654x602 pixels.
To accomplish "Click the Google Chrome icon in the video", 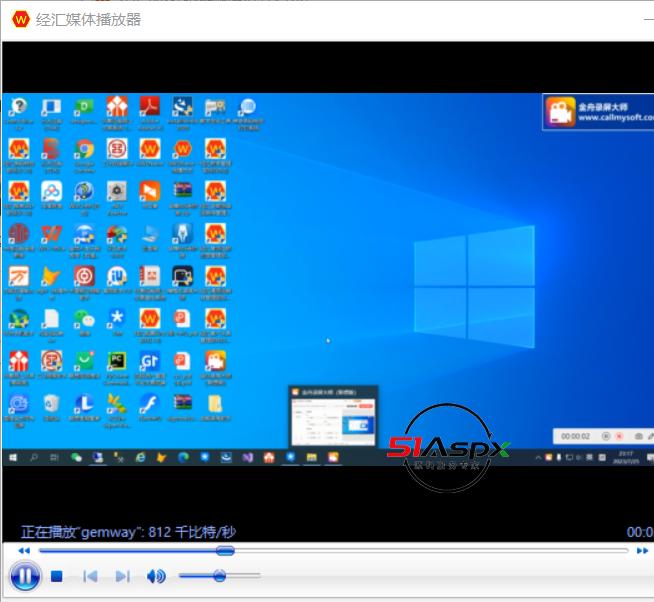I will pyautogui.click(x=84, y=149).
